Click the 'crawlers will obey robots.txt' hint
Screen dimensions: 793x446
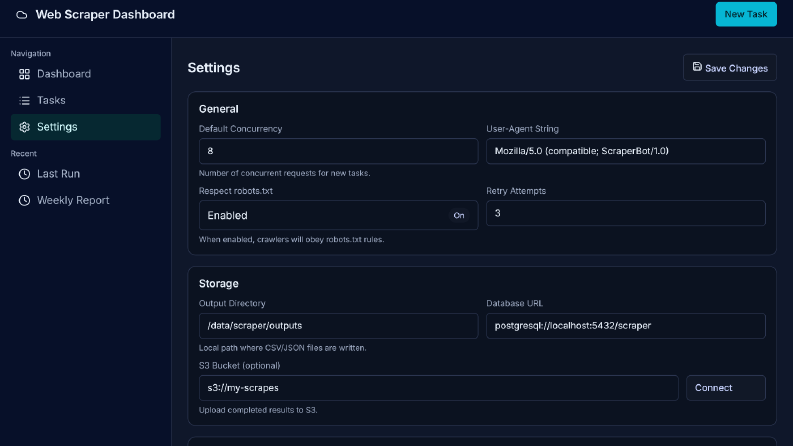pyautogui.click(x=291, y=240)
